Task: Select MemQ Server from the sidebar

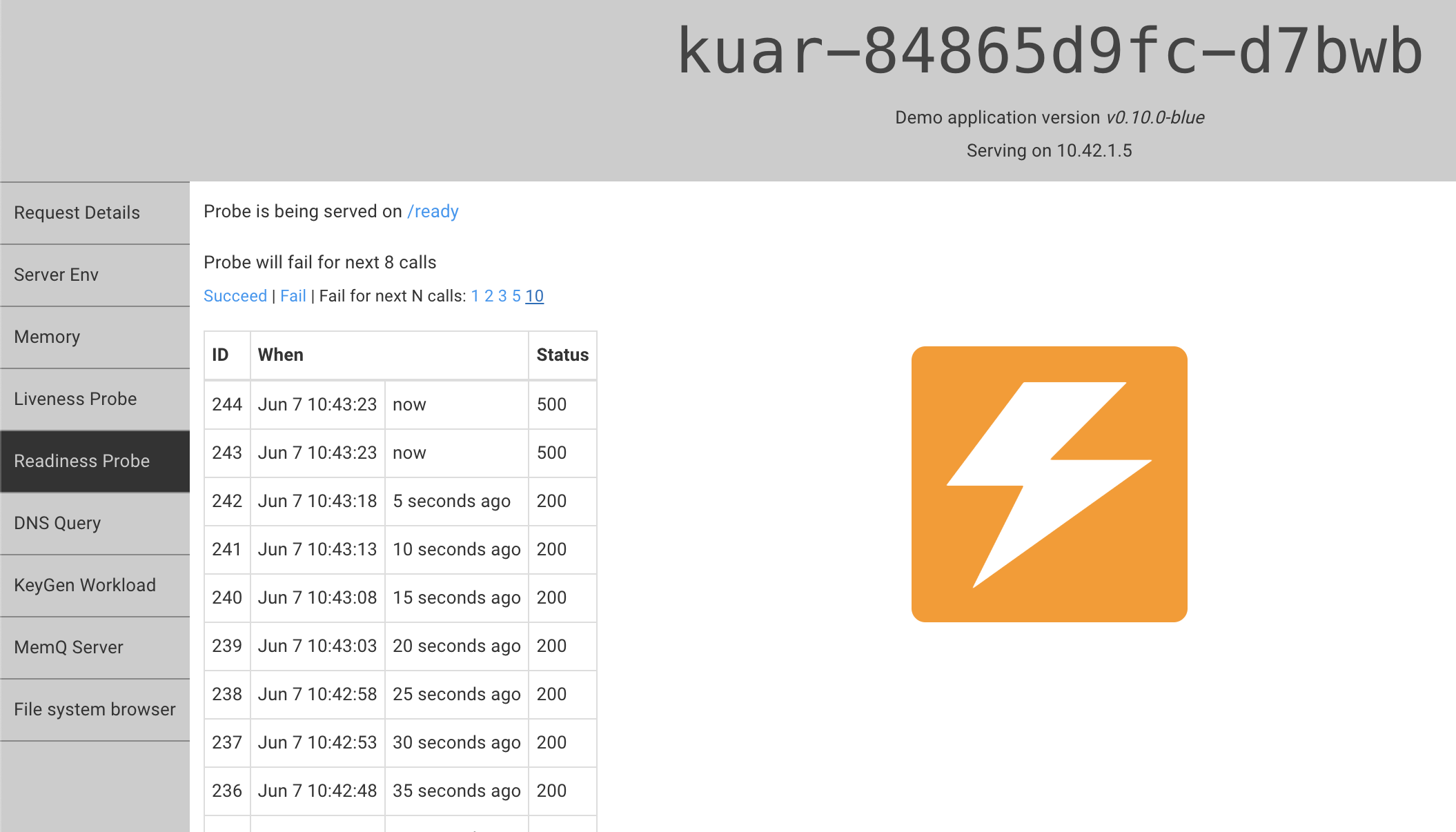Action: pos(68,647)
